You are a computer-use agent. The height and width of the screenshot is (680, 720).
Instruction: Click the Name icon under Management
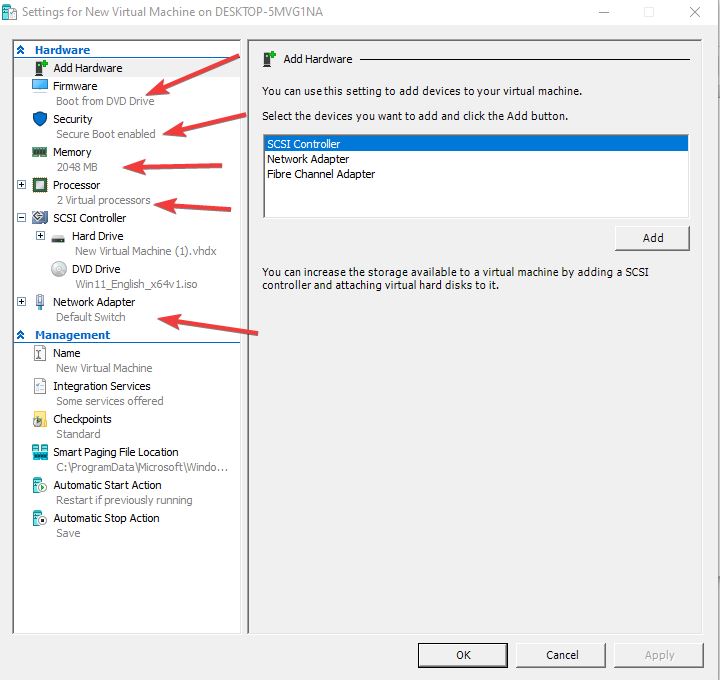(x=39, y=353)
